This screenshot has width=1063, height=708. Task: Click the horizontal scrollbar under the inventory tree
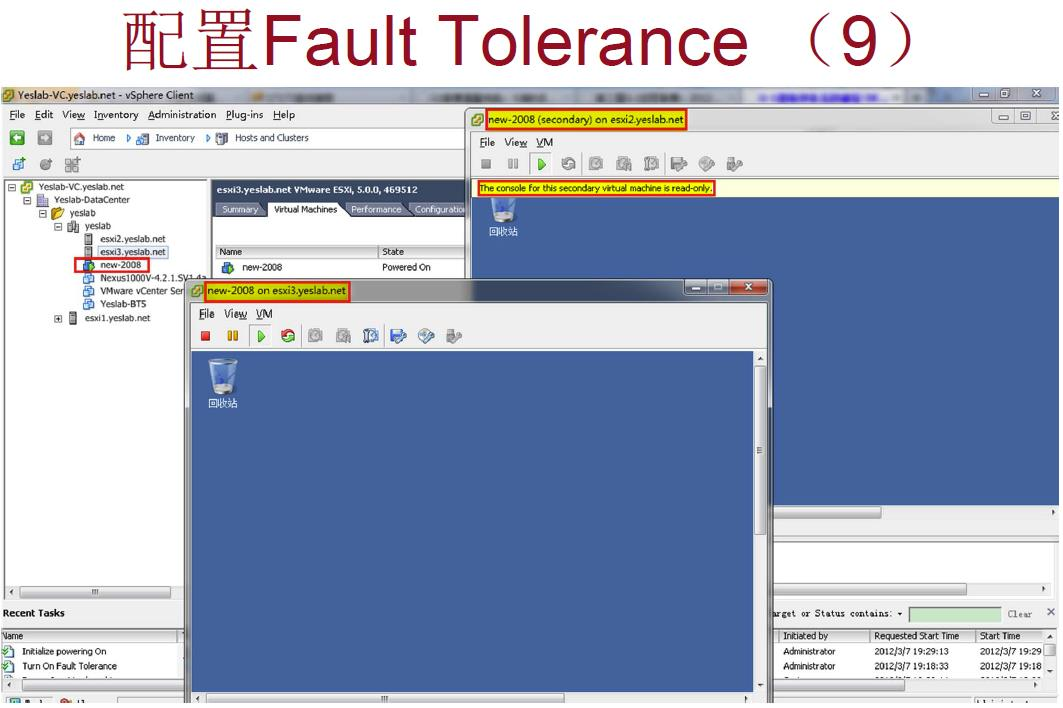[x=95, y=592]
